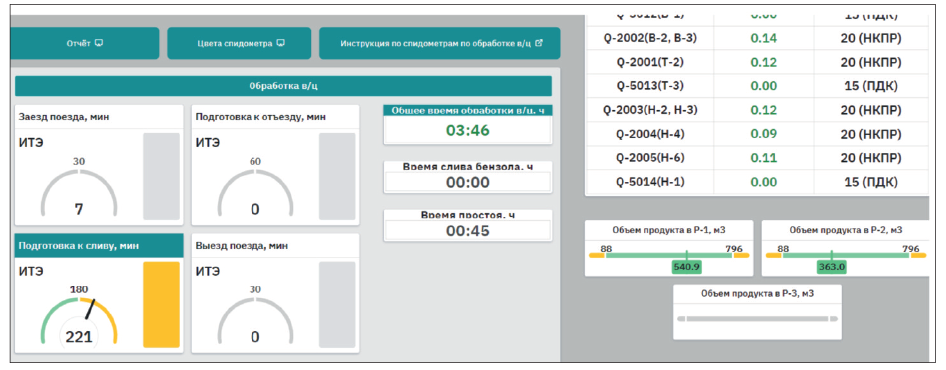Viewport: 946px width, 370px height.
Task: Click the Цвета спидометра button
Action: point(239,43)
